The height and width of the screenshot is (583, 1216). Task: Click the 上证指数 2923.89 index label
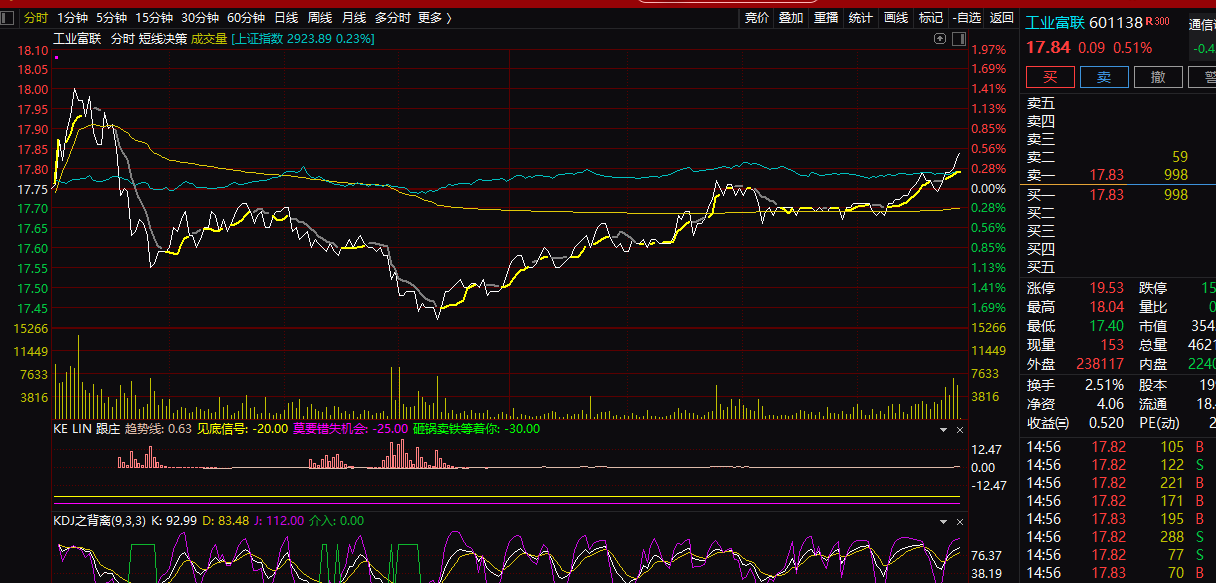303,38
